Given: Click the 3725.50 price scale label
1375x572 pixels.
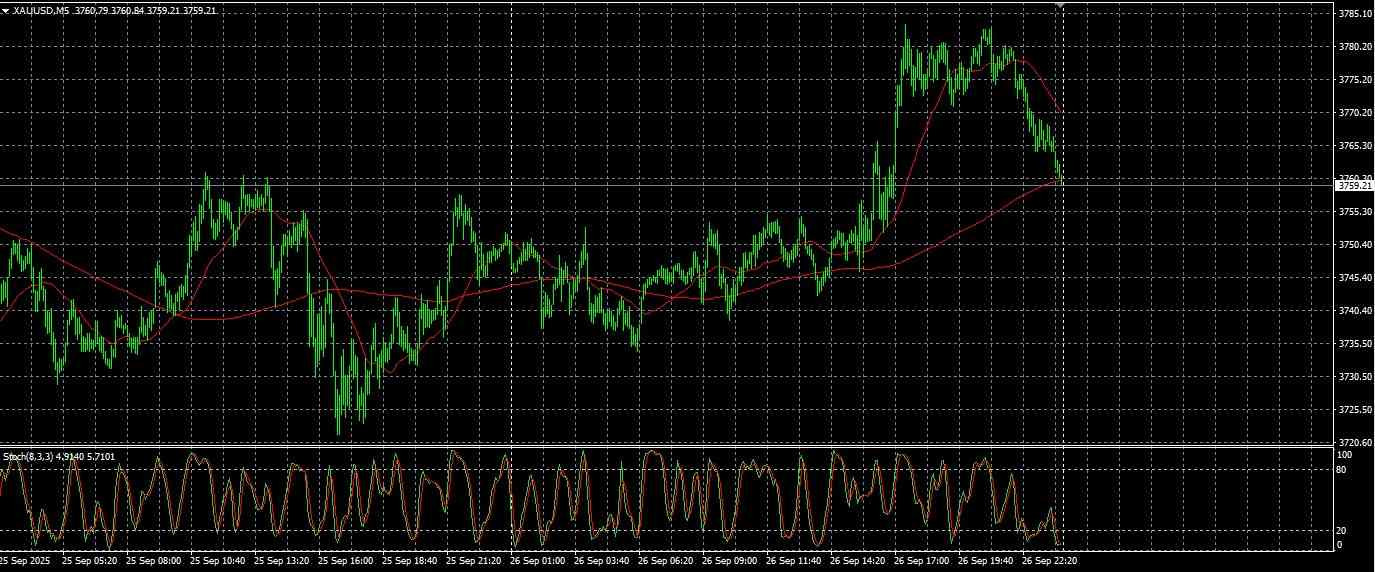Looking at the screenshot, I should [x=1354, y=410].
